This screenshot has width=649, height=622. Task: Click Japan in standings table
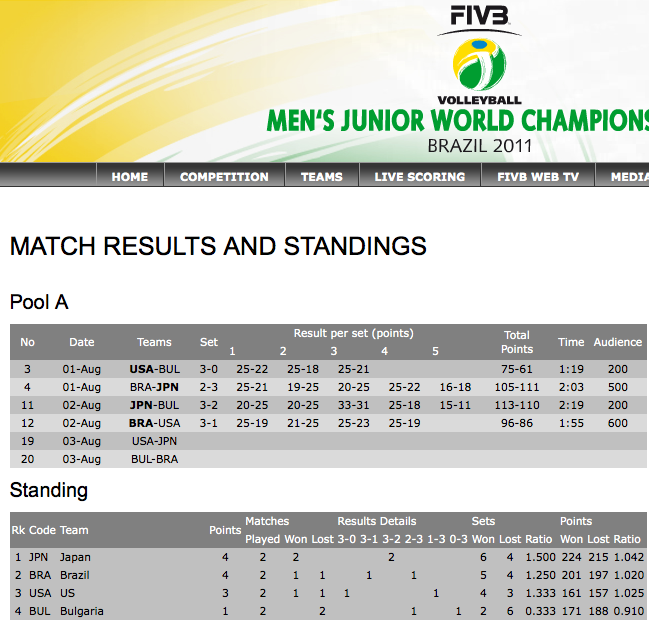coord(75,557)
